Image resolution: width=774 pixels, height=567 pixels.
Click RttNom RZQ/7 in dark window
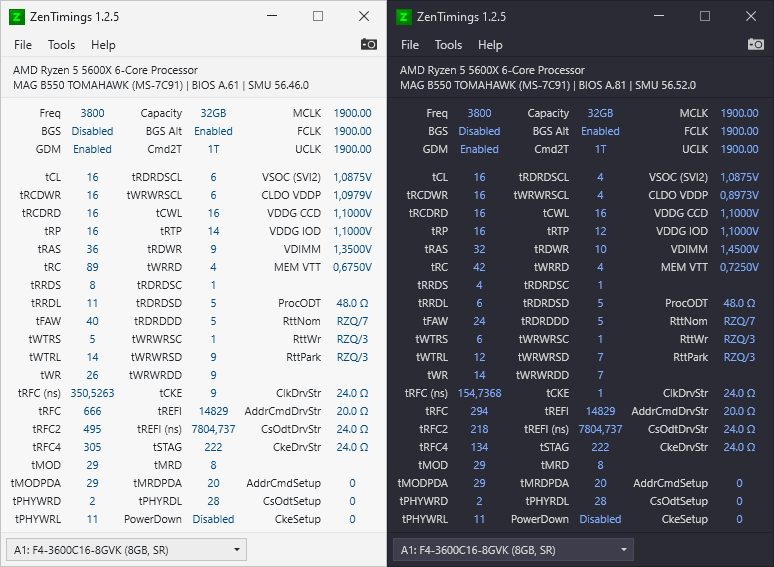click(x=739, y=321)
